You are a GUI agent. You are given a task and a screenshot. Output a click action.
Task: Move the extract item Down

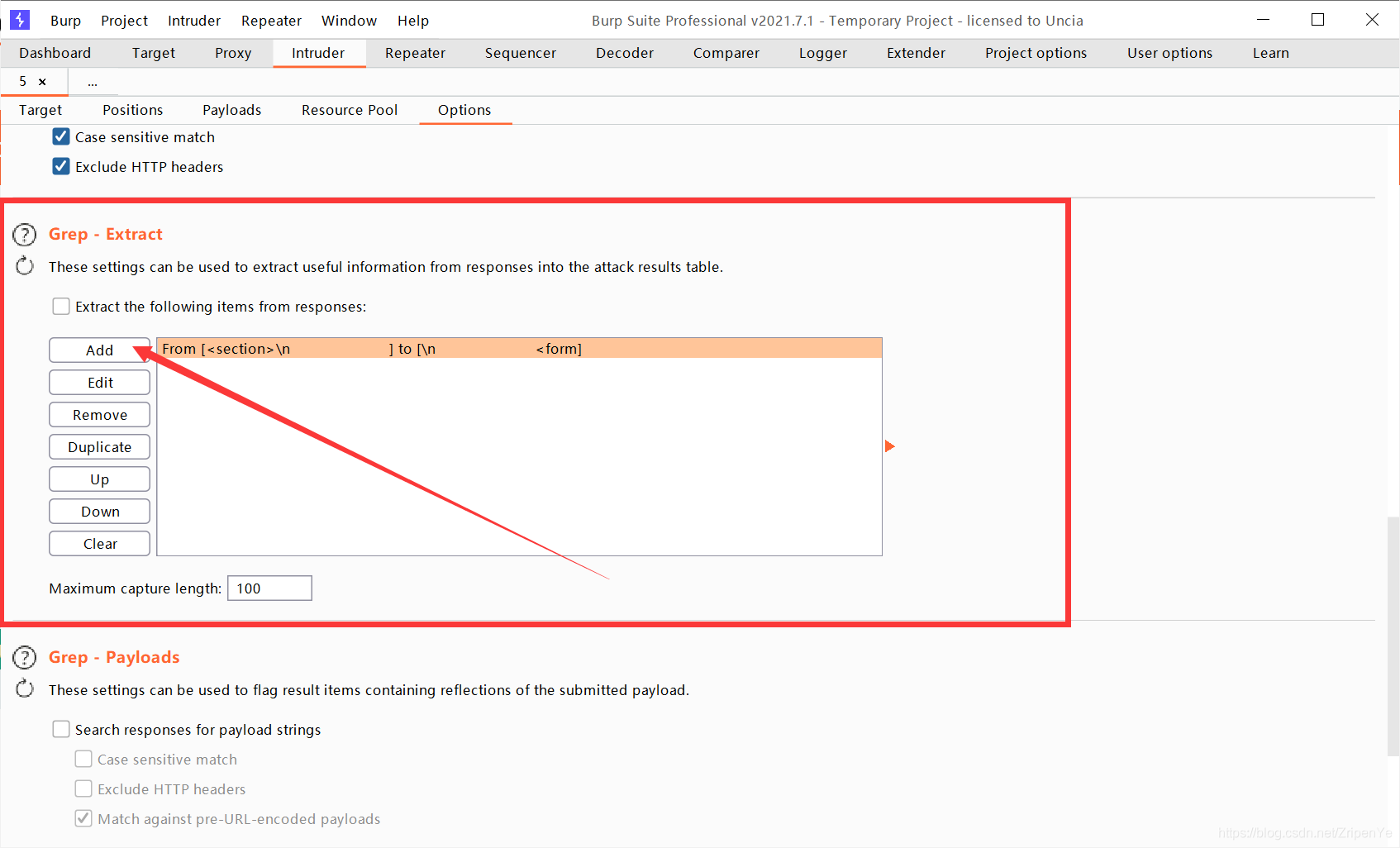pyautogui.click(x=99, y=512)
